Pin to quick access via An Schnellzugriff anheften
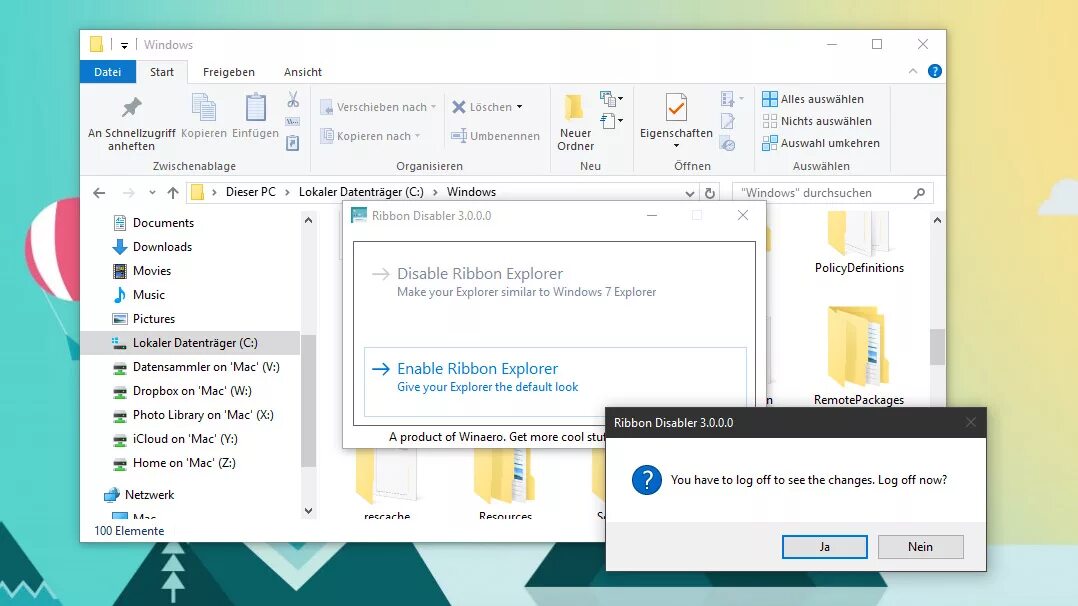 [131, 122]
